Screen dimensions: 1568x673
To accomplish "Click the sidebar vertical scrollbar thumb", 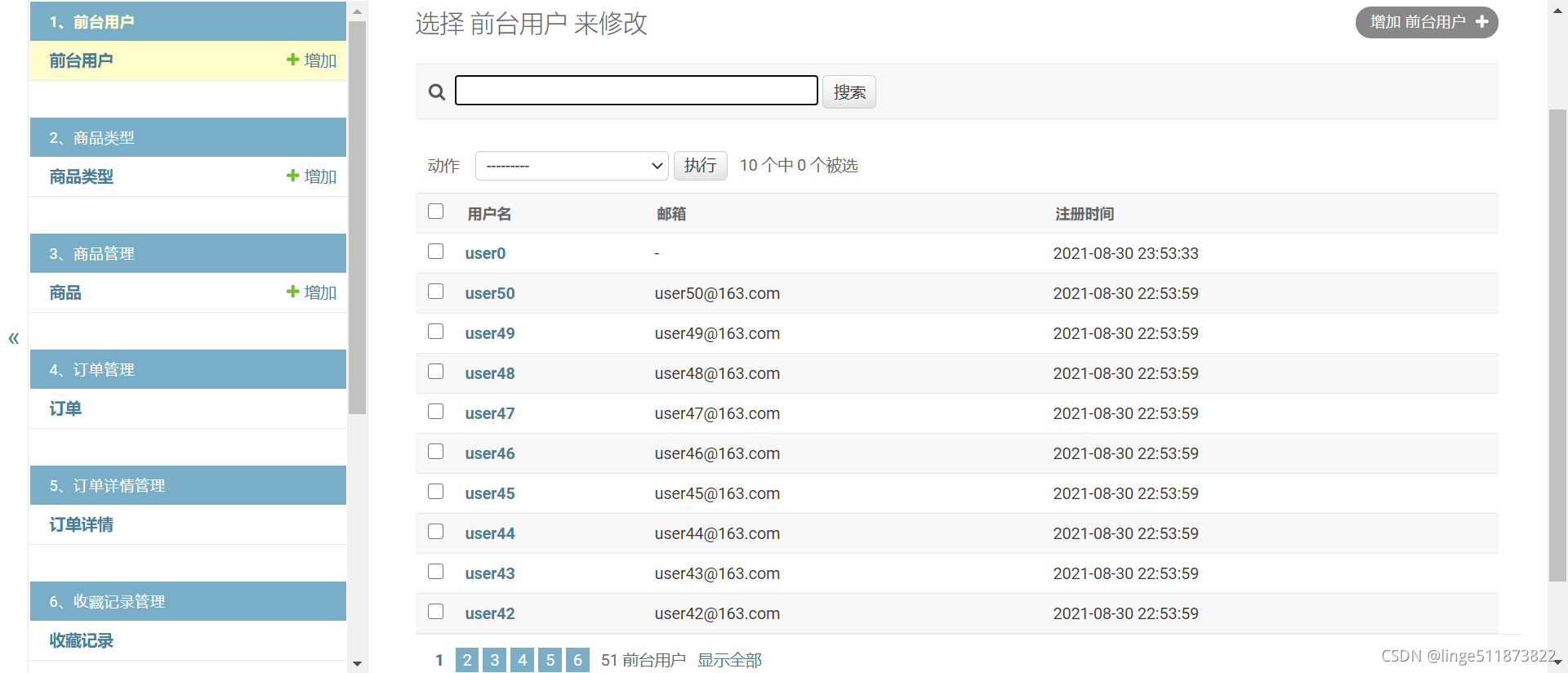I will coord(357,217).
